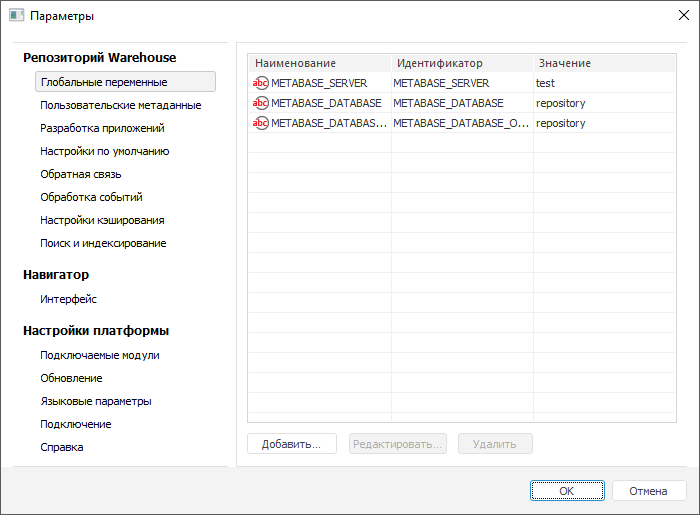Select Обработка событий in the sidebar
Screen dimensions: 700x515
click(91, 197)
